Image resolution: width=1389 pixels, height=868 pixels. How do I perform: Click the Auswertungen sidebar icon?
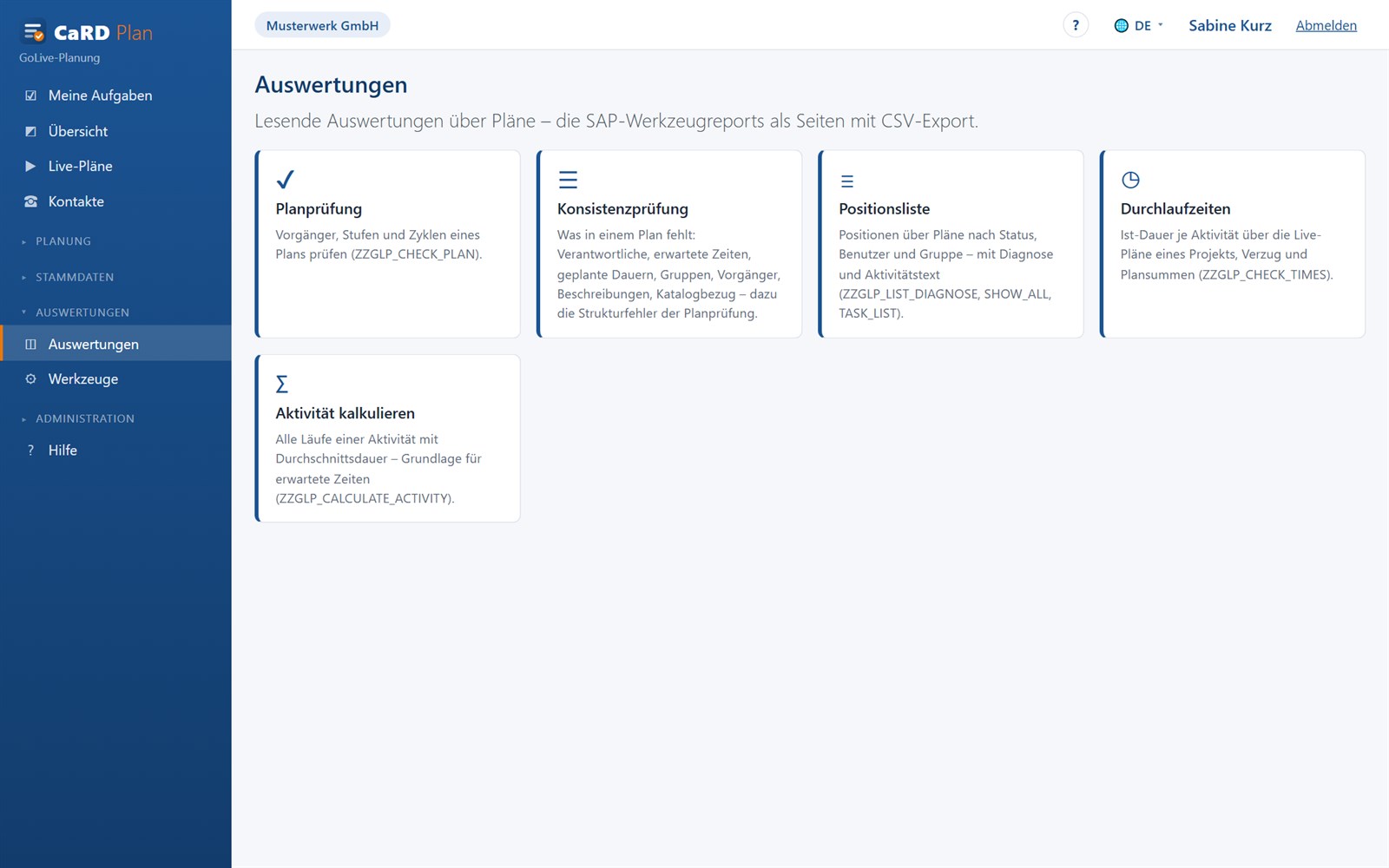click(x=30, y=345)
